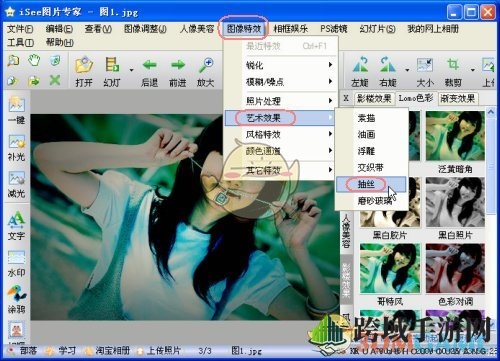Open the 相框娱乐 menu
500x361 pixels.
pyautogui.click(x=291, y=29)
